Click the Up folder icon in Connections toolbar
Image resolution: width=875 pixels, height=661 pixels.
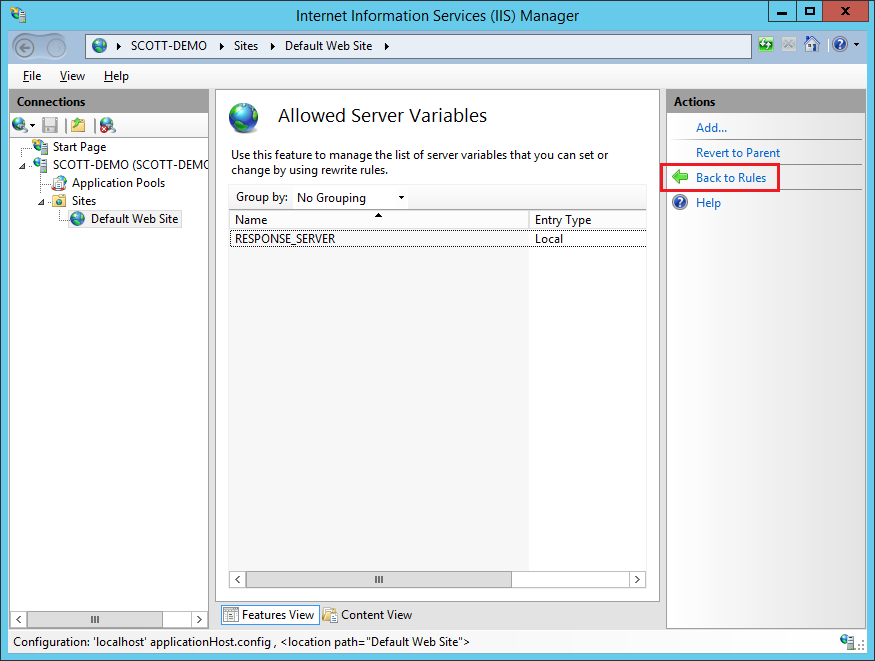[78, 125]
